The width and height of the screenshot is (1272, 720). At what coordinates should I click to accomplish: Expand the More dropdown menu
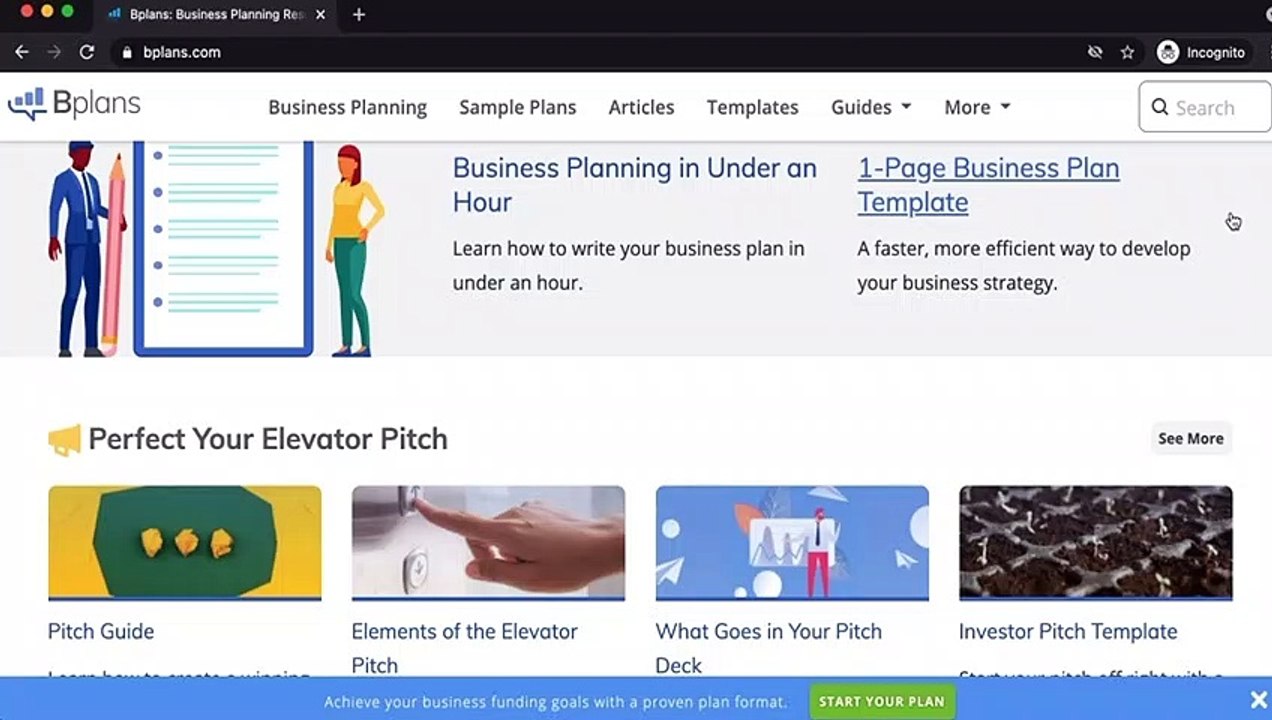pos(977,107)
